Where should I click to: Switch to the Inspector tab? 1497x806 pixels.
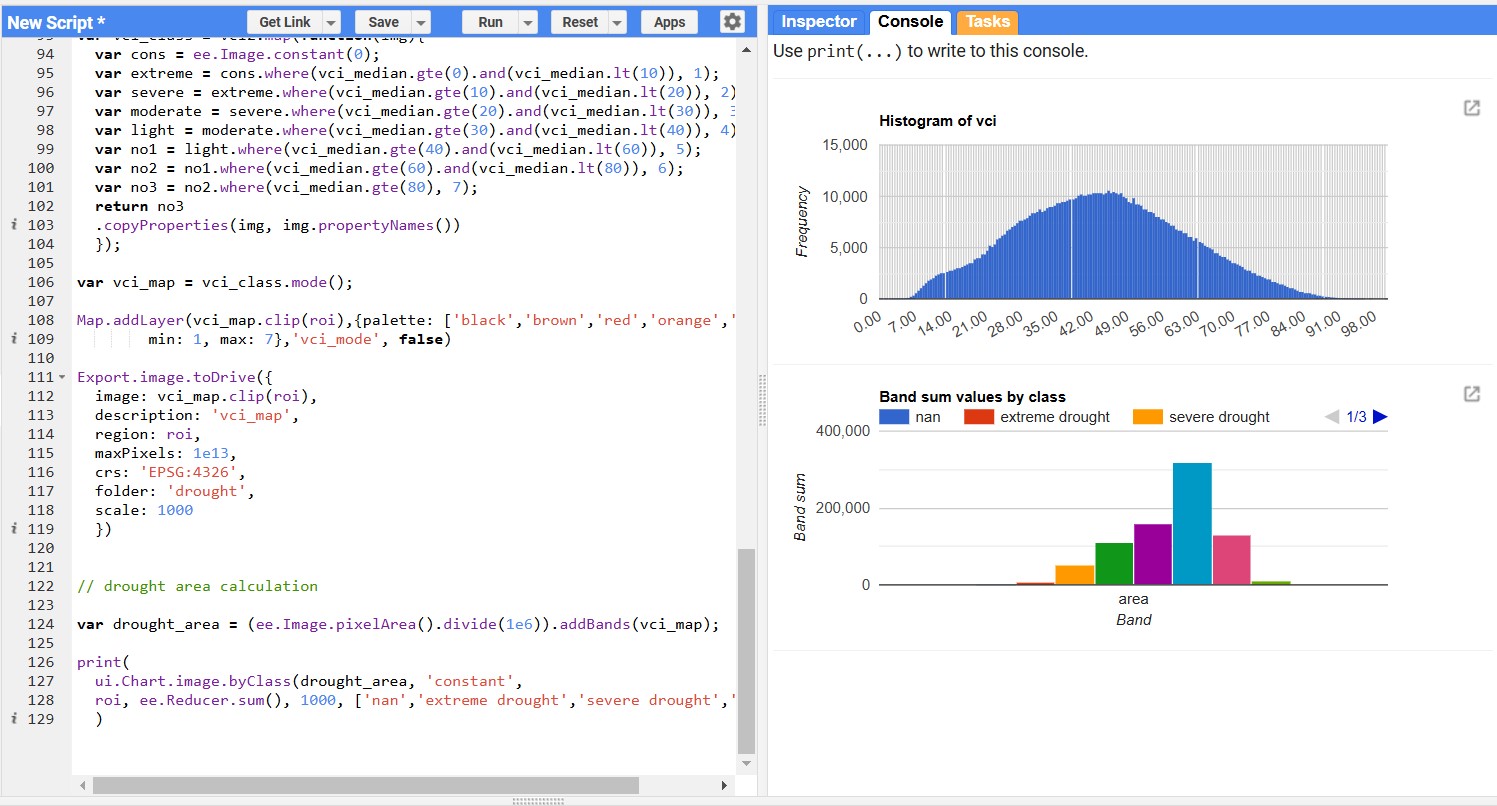pos(819,22)
